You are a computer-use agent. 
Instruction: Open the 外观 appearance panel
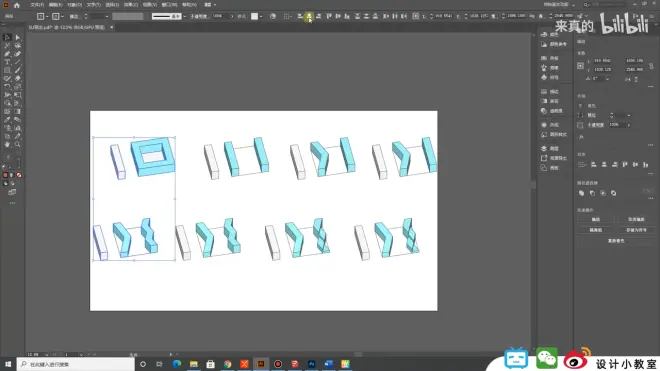[x=550, y=125]
